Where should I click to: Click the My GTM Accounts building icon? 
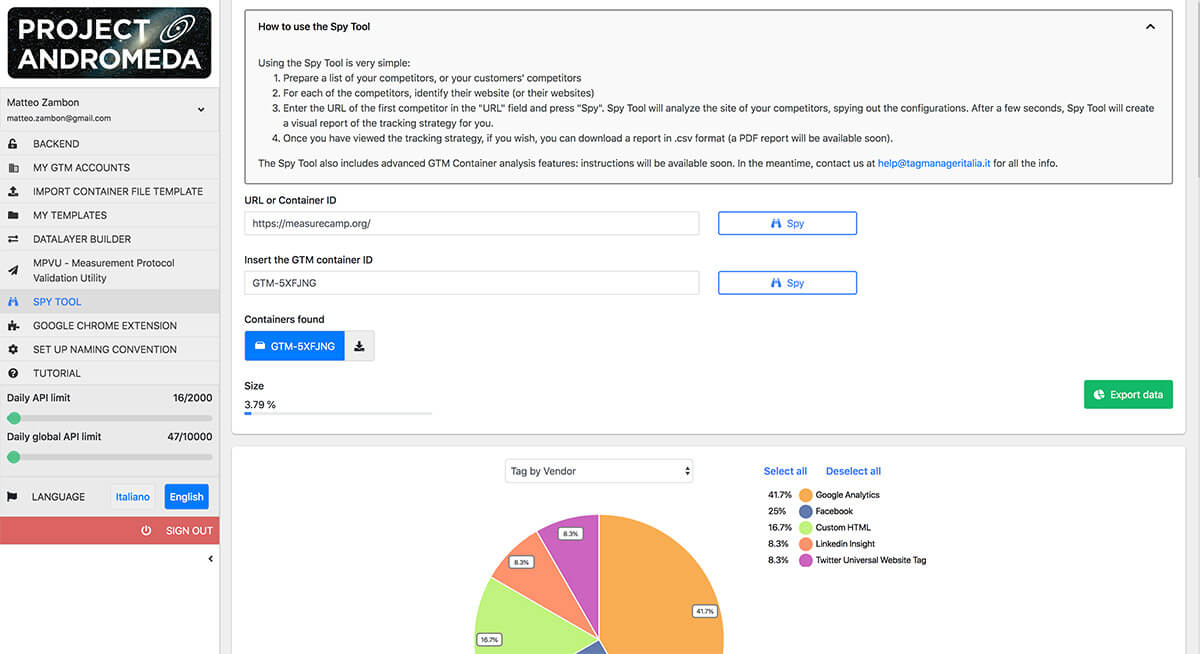click(13, 168)
